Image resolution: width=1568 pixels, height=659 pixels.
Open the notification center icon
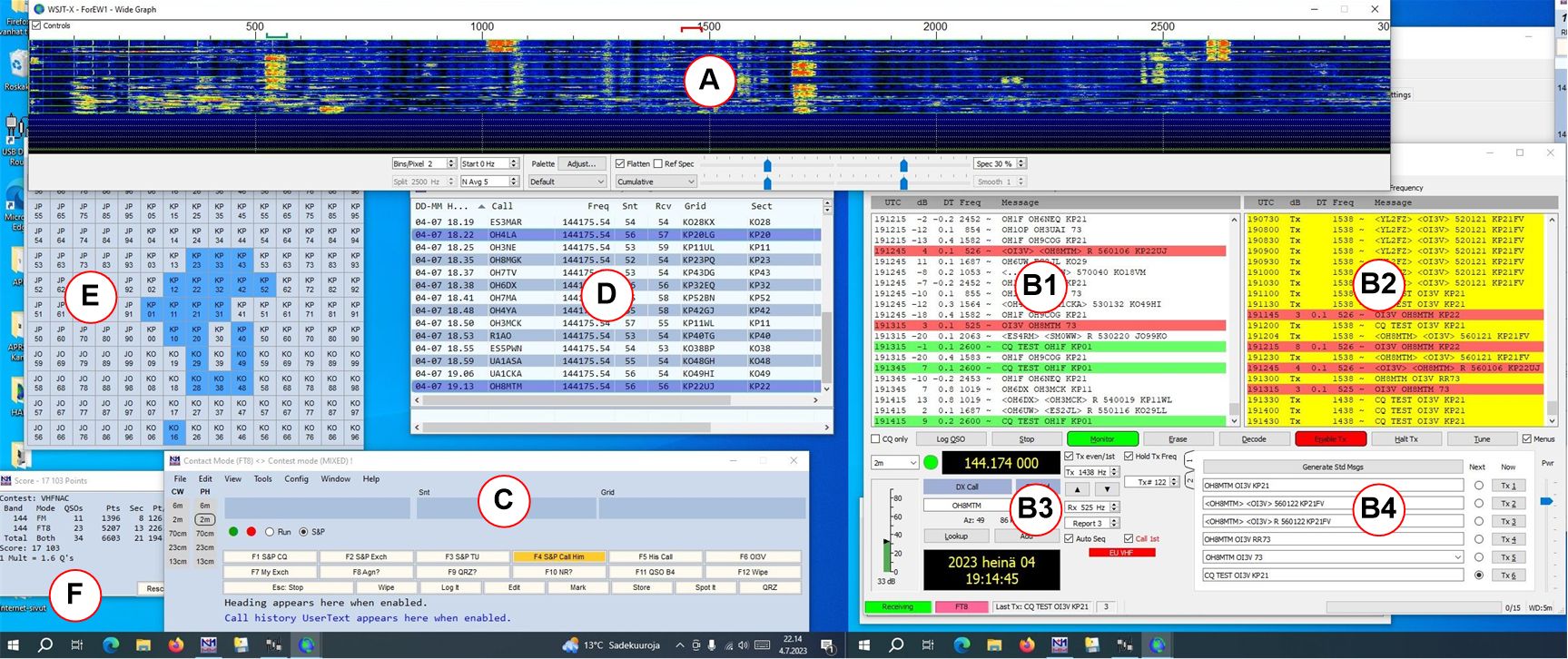pyautogui.click(x=827, y=645)
